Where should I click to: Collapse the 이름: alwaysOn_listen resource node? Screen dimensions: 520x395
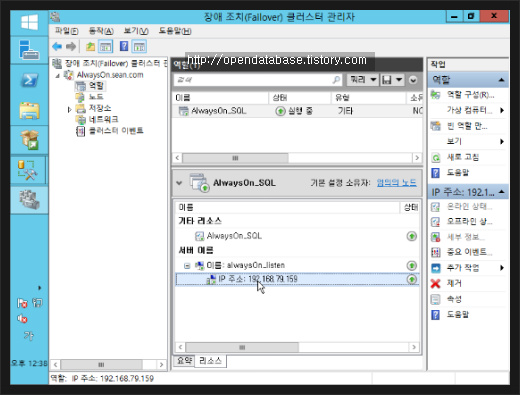click(x=187, y=266)
